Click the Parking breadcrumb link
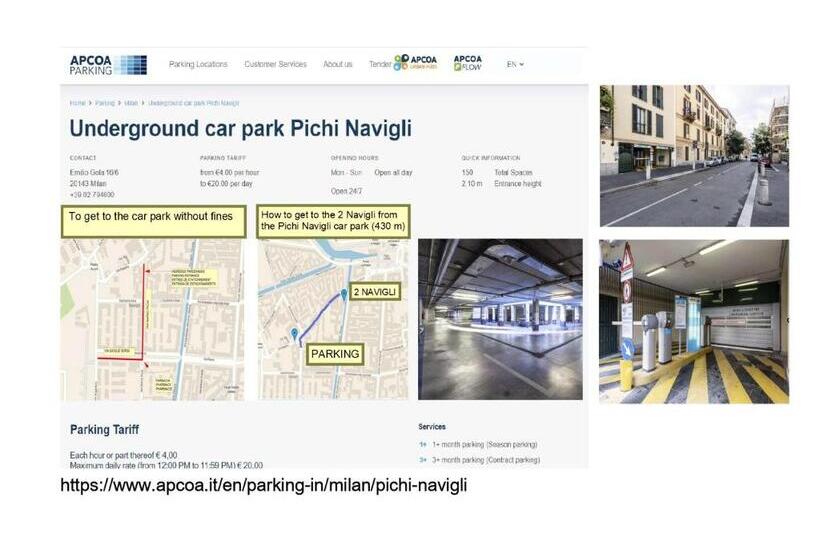This screenshot has height=560, width=820. pos(104,103)
